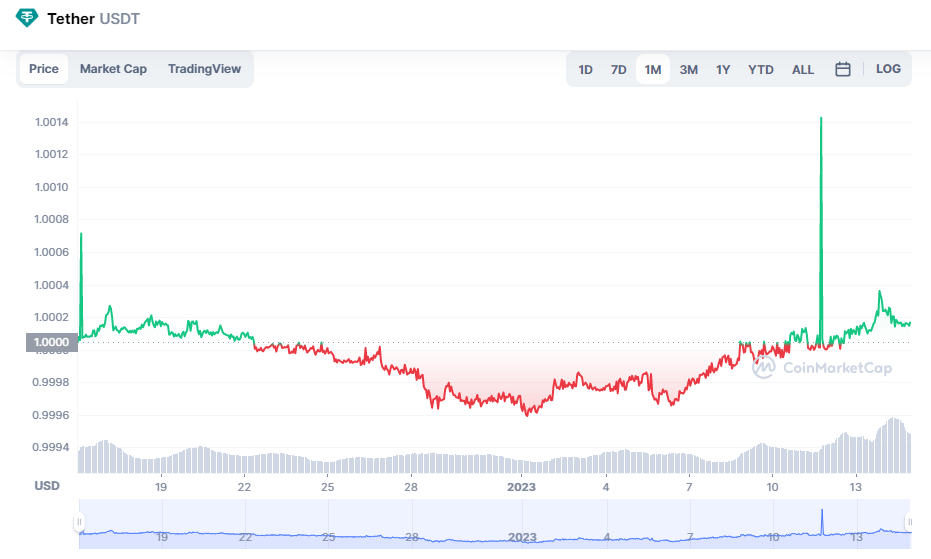This screenshot has width=931, height=559.
Task: Select the 1M time range
Action: [653, 70]
